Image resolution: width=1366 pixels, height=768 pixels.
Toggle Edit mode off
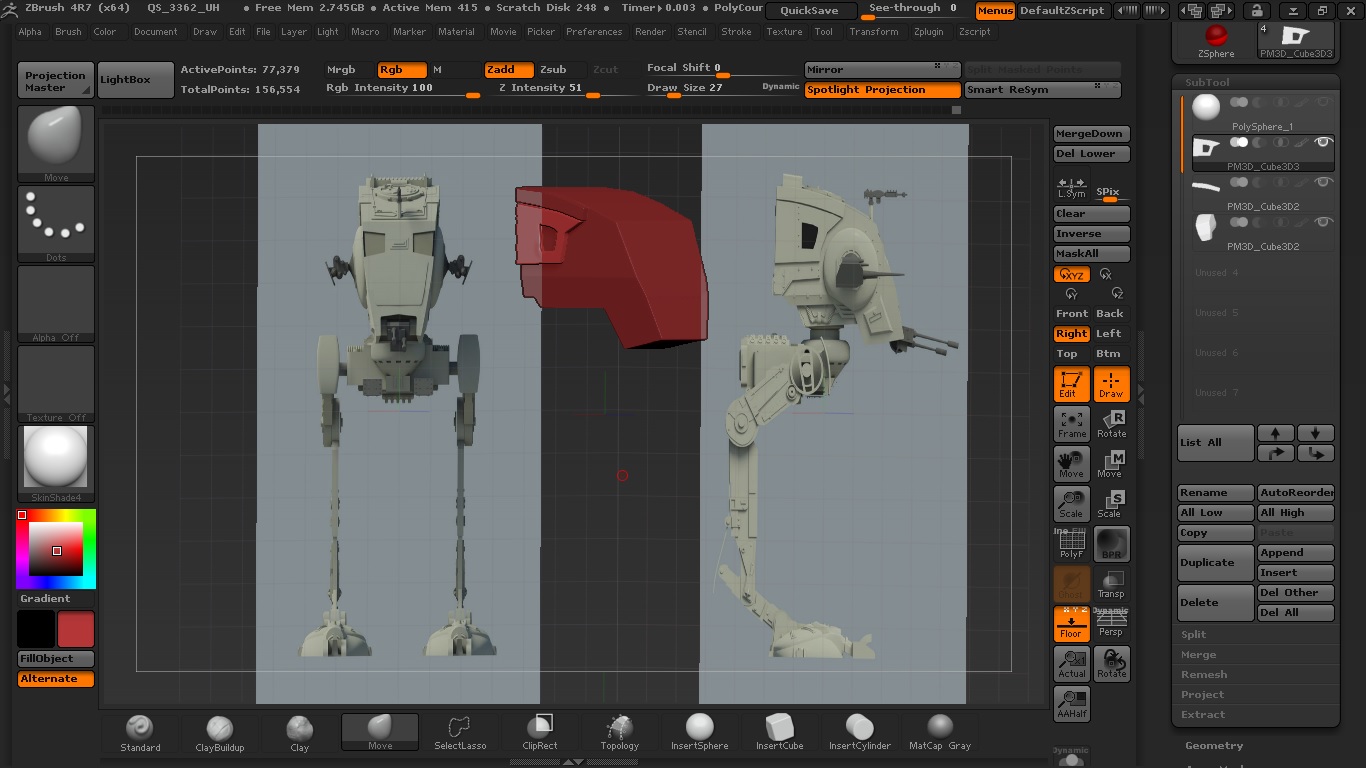(1072, 384)
